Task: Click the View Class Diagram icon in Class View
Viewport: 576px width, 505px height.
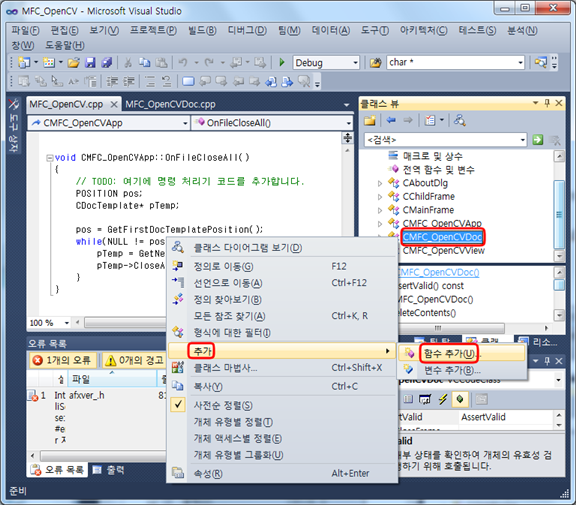Action: pyautogui.click(x=460, y=120)
